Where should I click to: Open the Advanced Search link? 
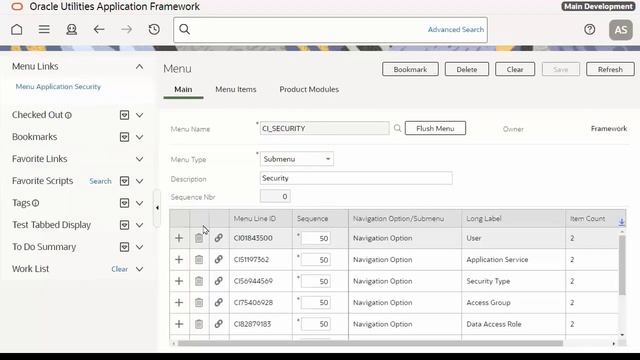click(x=456, y=29)
